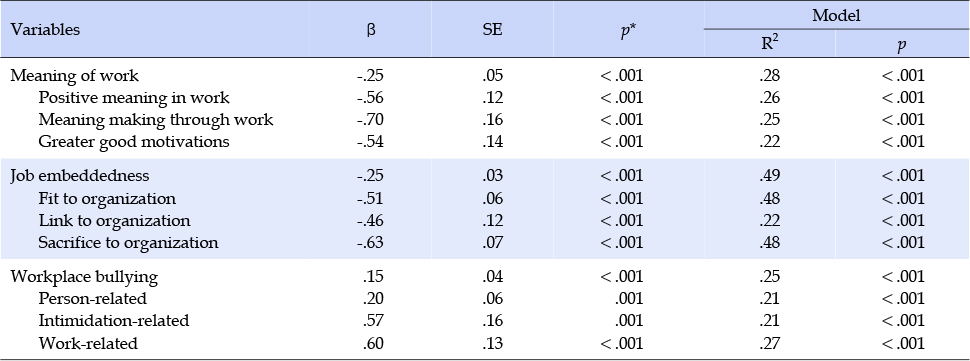
Task: Click Meaning making through work label
Action: point(156,120)
